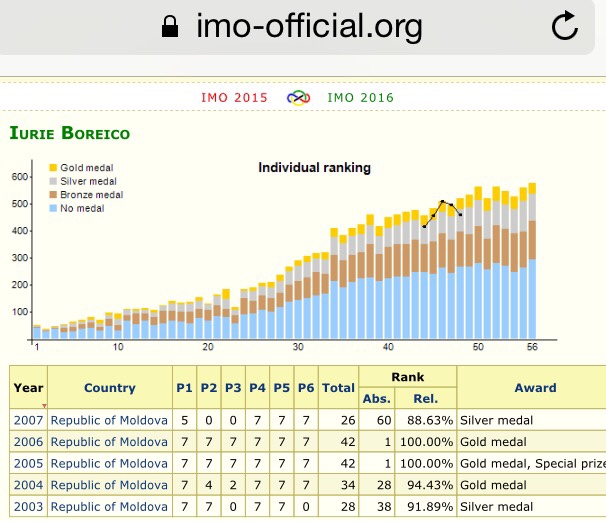Viewport: 606px width, 521px height.
Task: Open Republic of Moldova in the 2007 row
Action: pyautogui.click(x=109, y=421)
